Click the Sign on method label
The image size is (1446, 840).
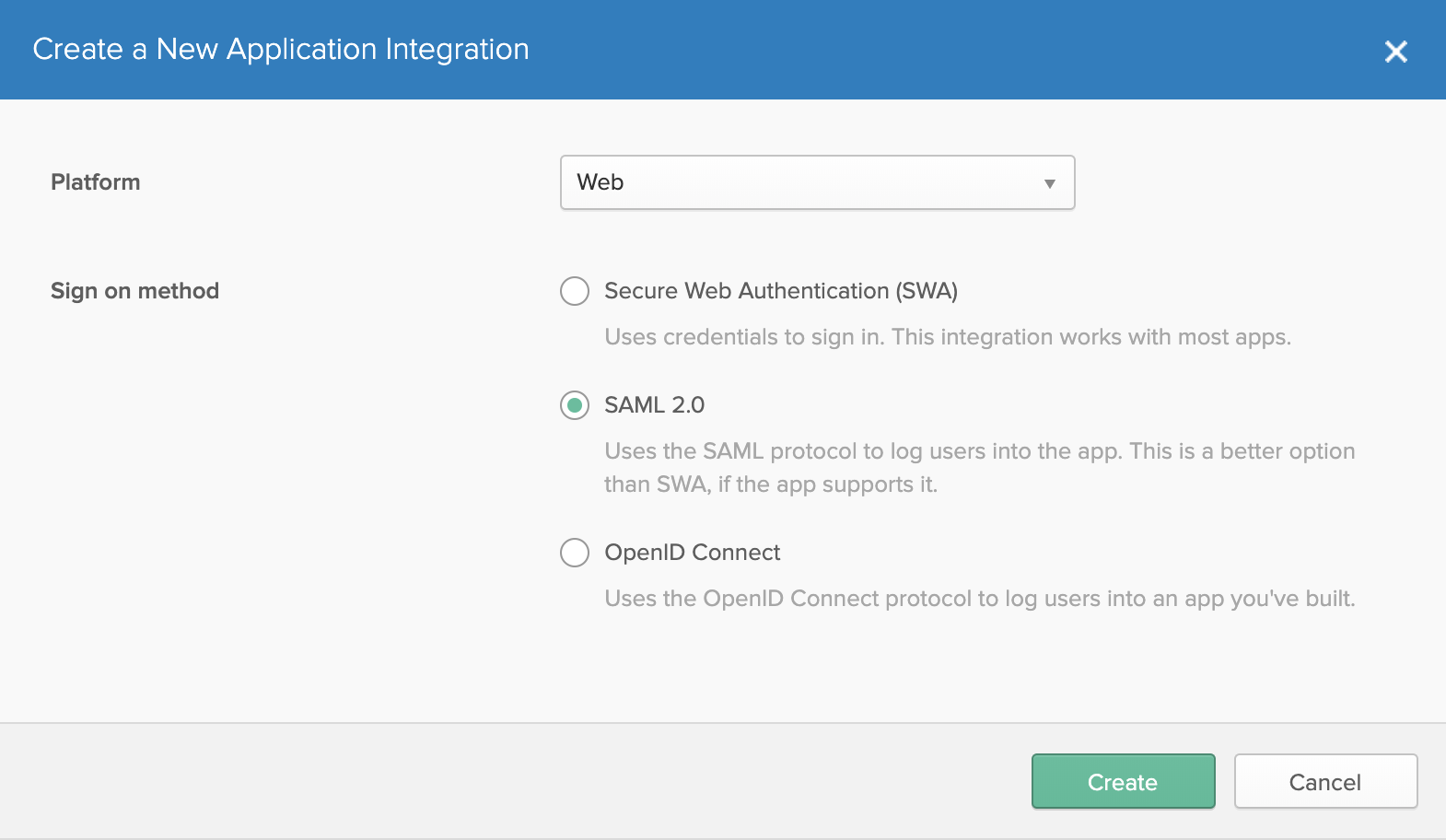coord(134,291)
